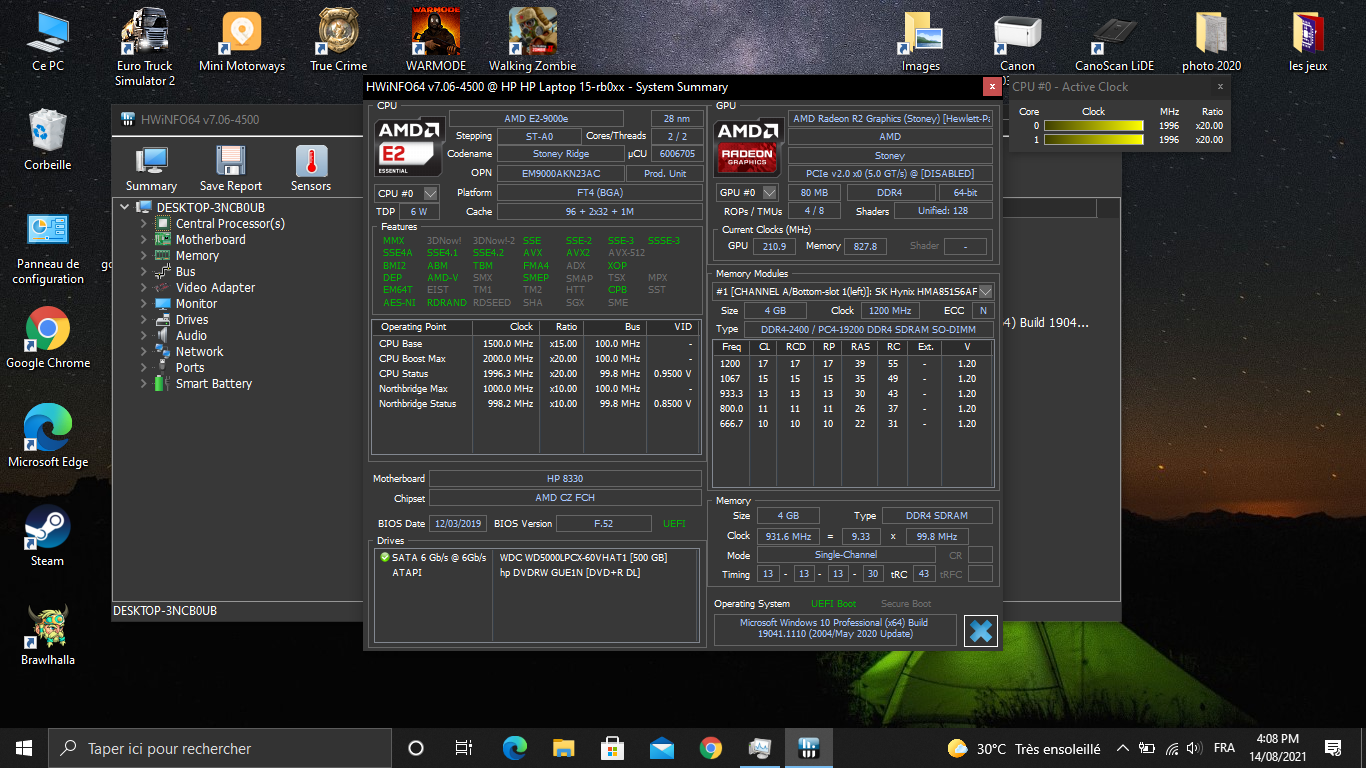Close the CPU #0 Active Clock window

pyautogui.click(x=1220, y=87)
